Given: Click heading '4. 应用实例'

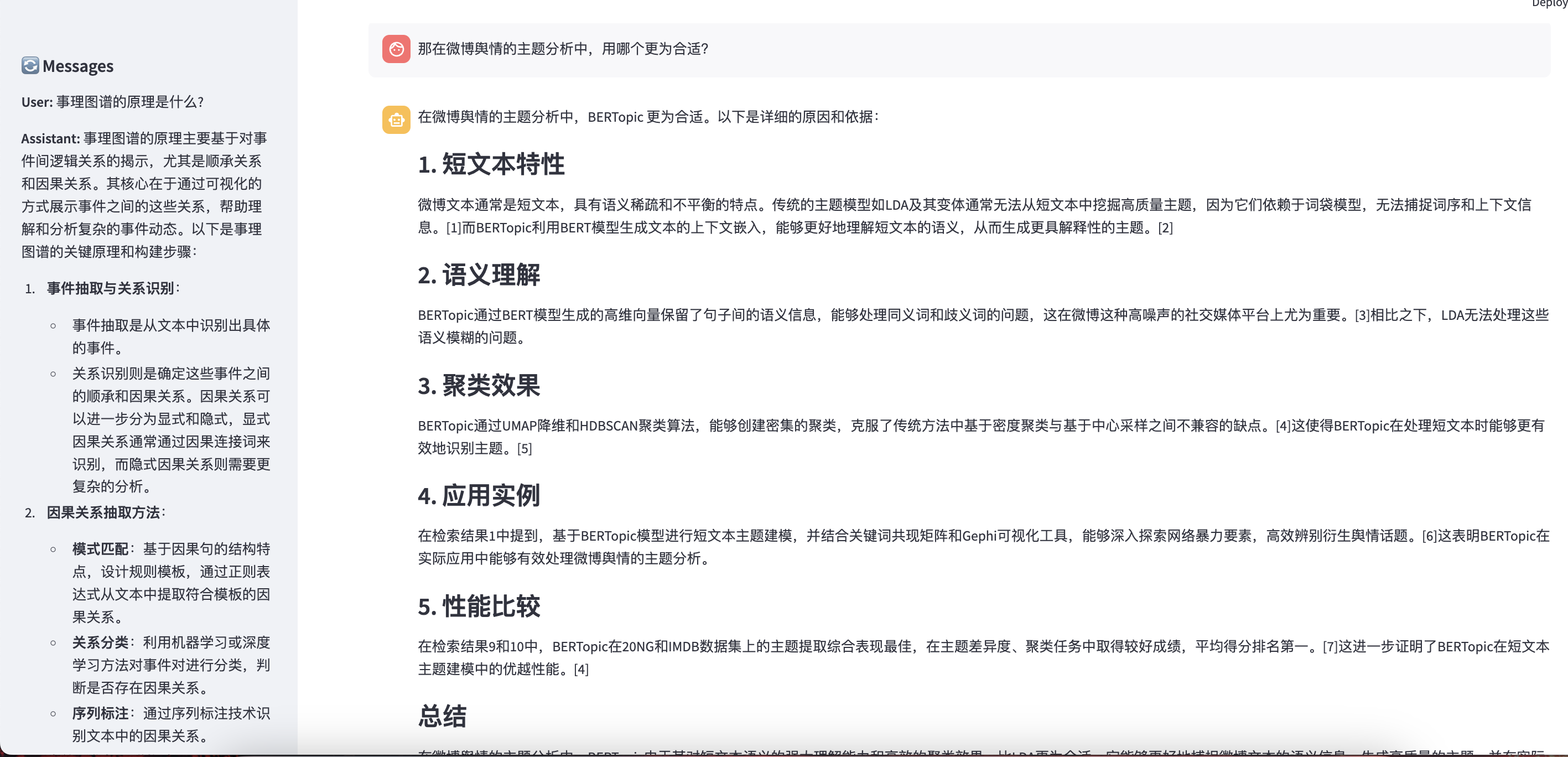Looking at the screenshot, I should point(479,496).
